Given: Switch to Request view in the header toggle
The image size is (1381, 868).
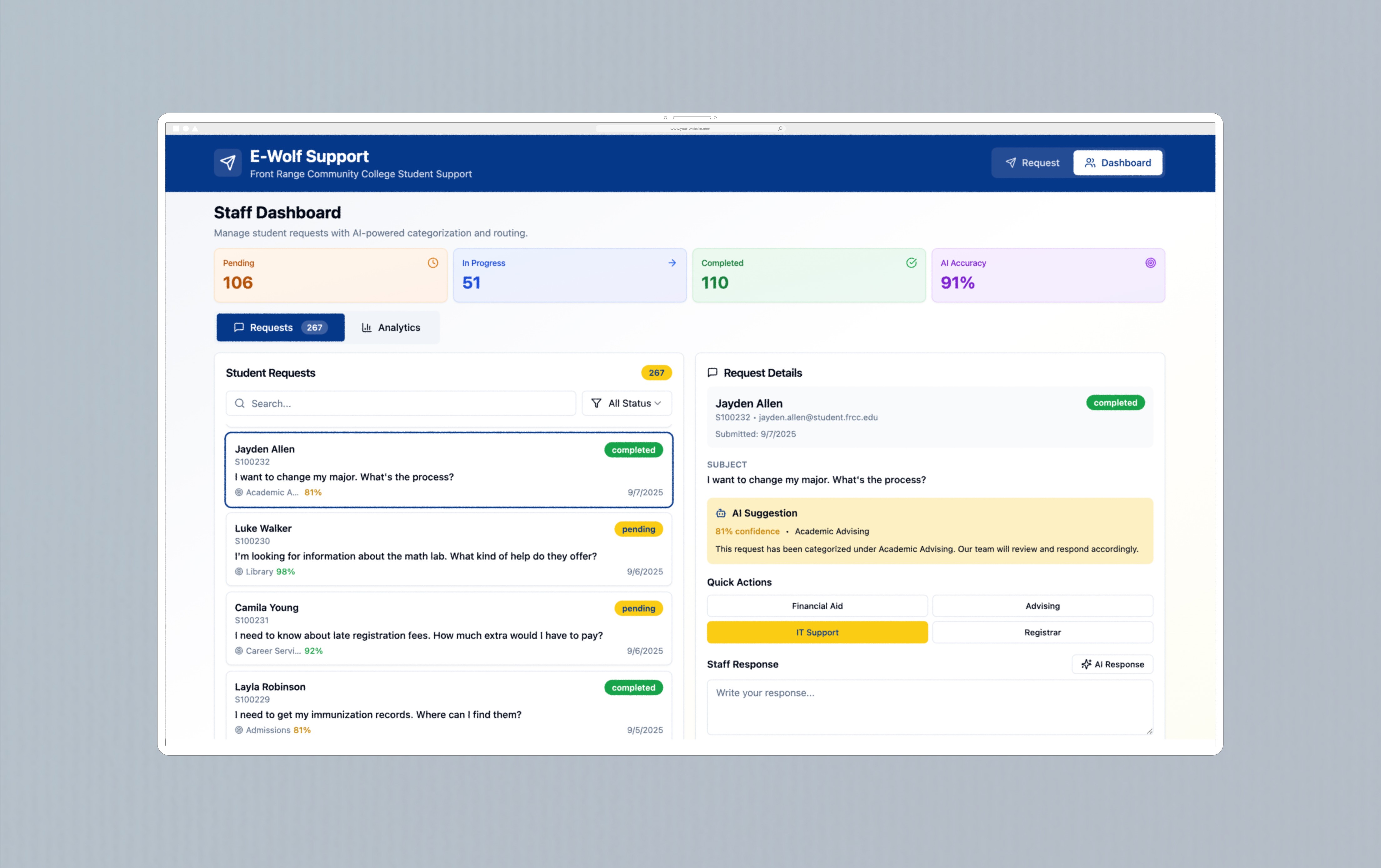Looking at the screenshot, I should (1032, 163).
